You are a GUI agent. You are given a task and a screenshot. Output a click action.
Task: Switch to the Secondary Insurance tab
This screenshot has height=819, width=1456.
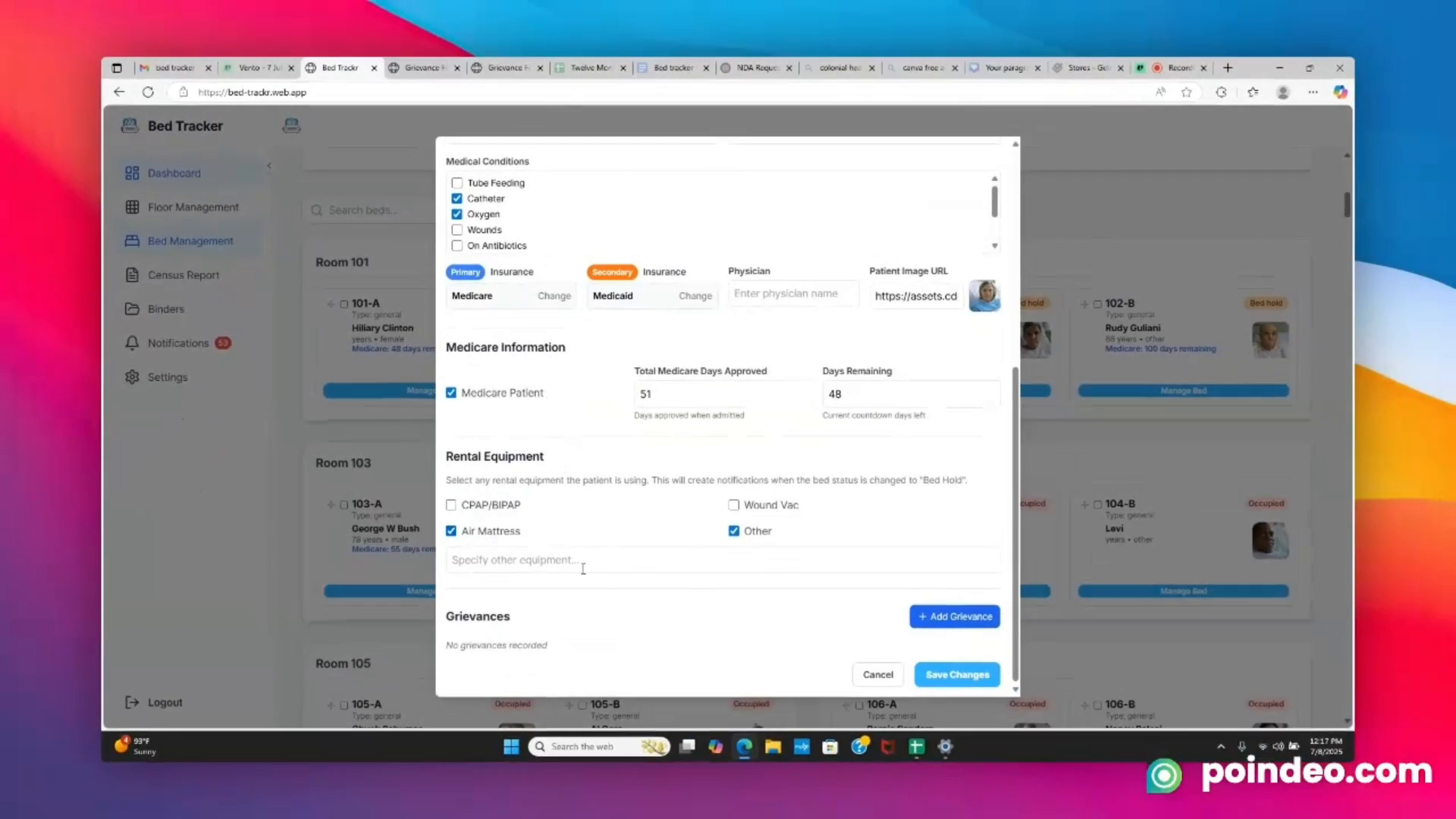(611, 271)
